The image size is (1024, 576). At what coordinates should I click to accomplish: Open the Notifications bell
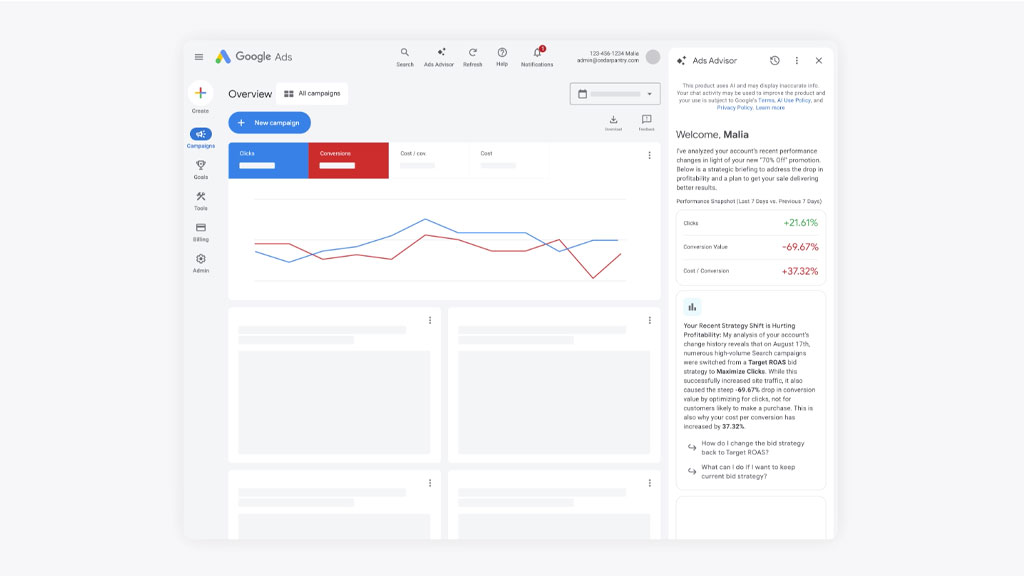(537, 53)
